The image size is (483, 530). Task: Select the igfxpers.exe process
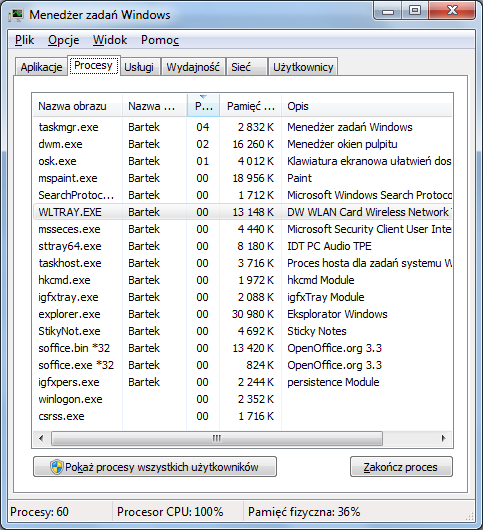[242, 382]
